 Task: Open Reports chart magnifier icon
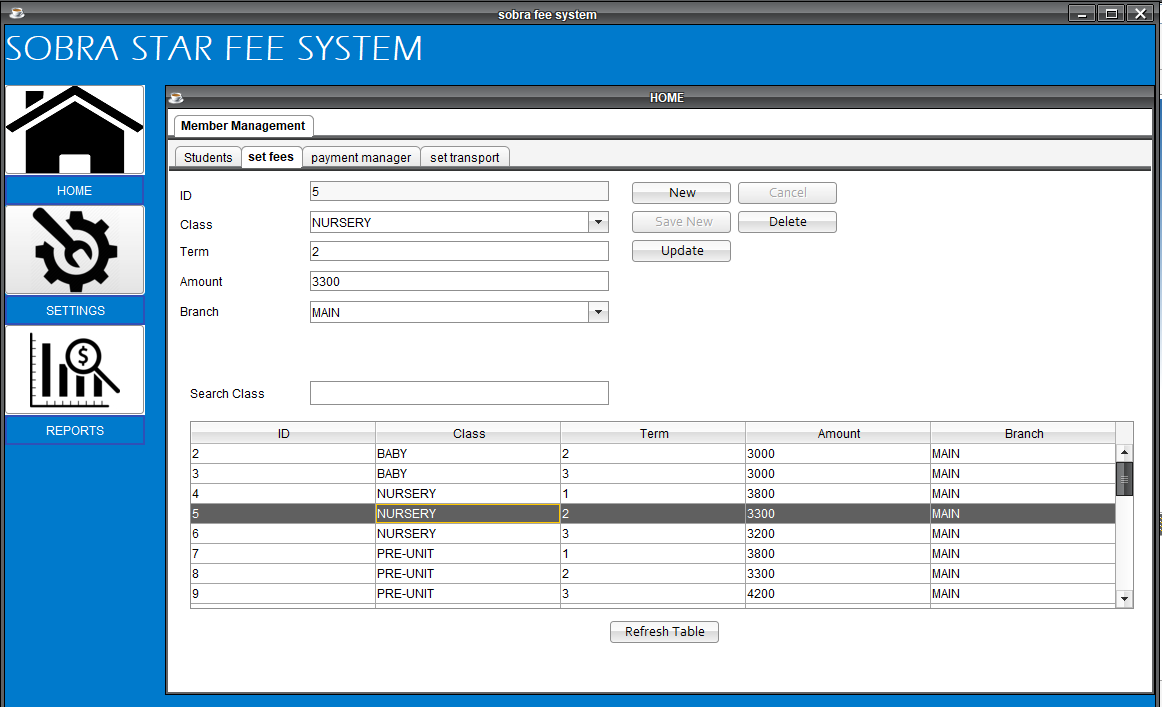tap(75, 370)
